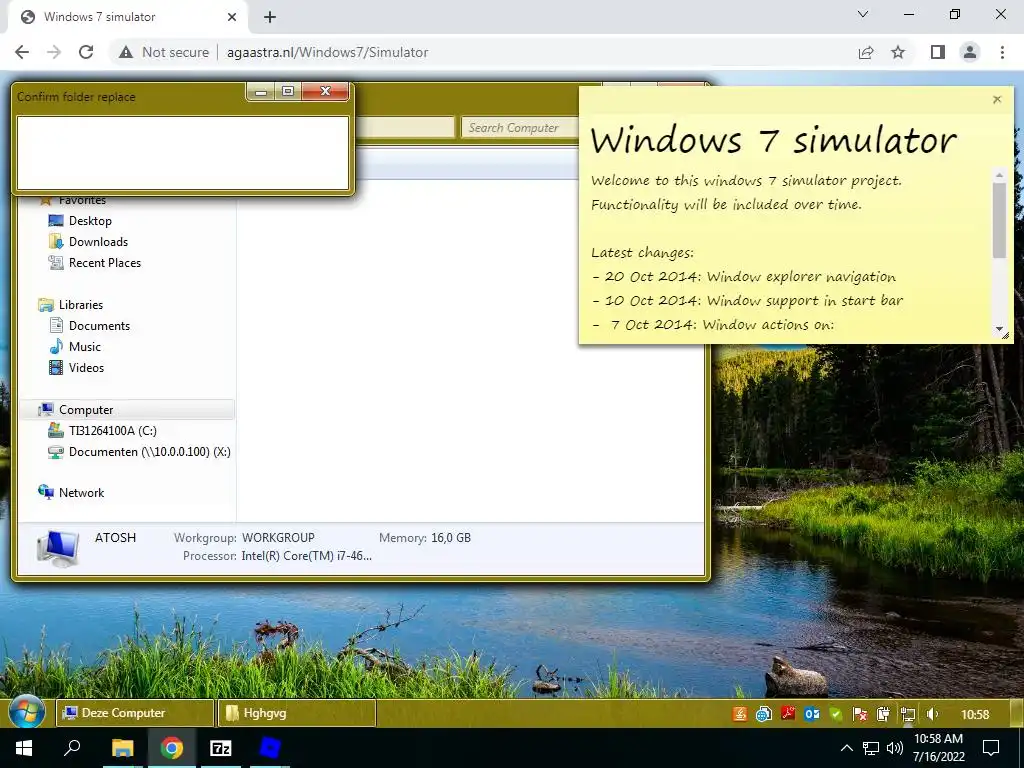Minimize the Confirm folder replace dialog

click(x=261, y=91)
